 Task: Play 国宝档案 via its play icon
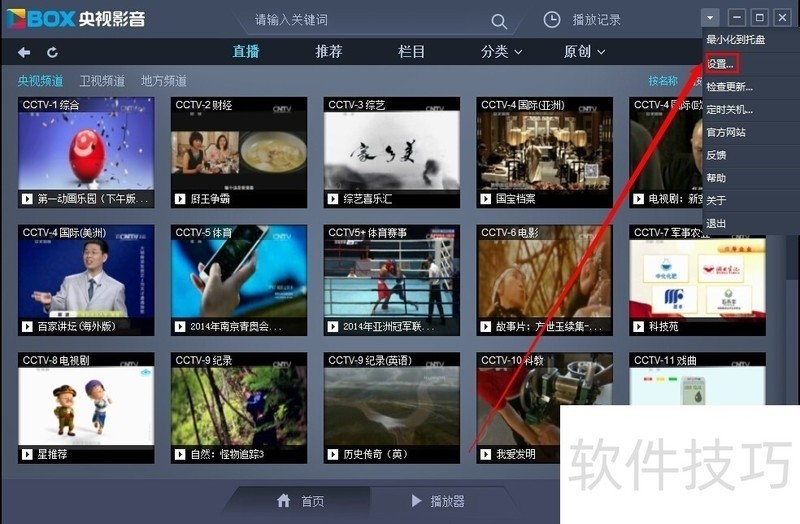pos(486,199)
